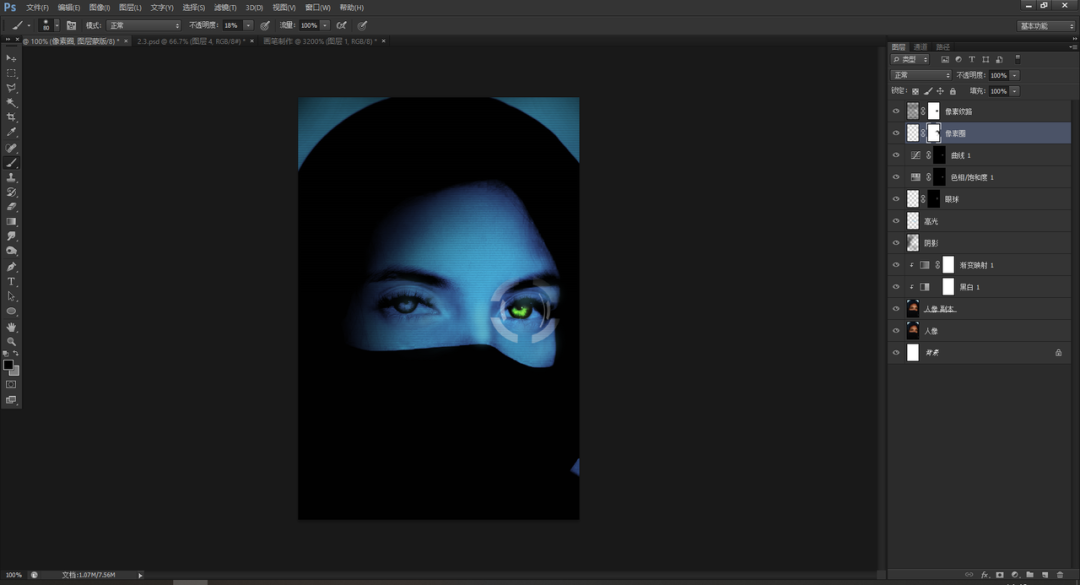Screen dimensions: 1080x585
Task: Open the brush mode 正常 dropdown
Action: tap(144, 25)
